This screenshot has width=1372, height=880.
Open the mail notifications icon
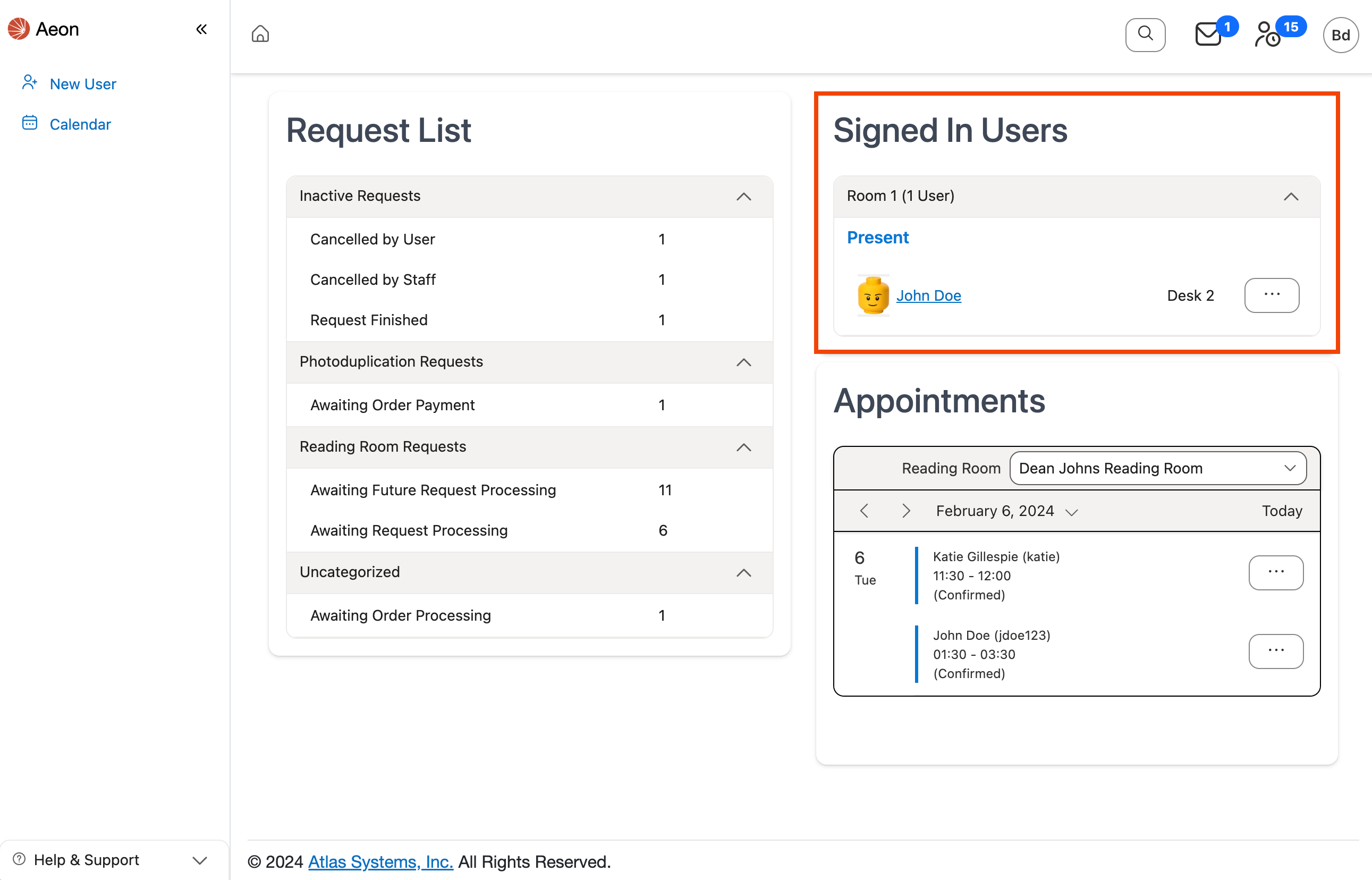coord(1208,35)
